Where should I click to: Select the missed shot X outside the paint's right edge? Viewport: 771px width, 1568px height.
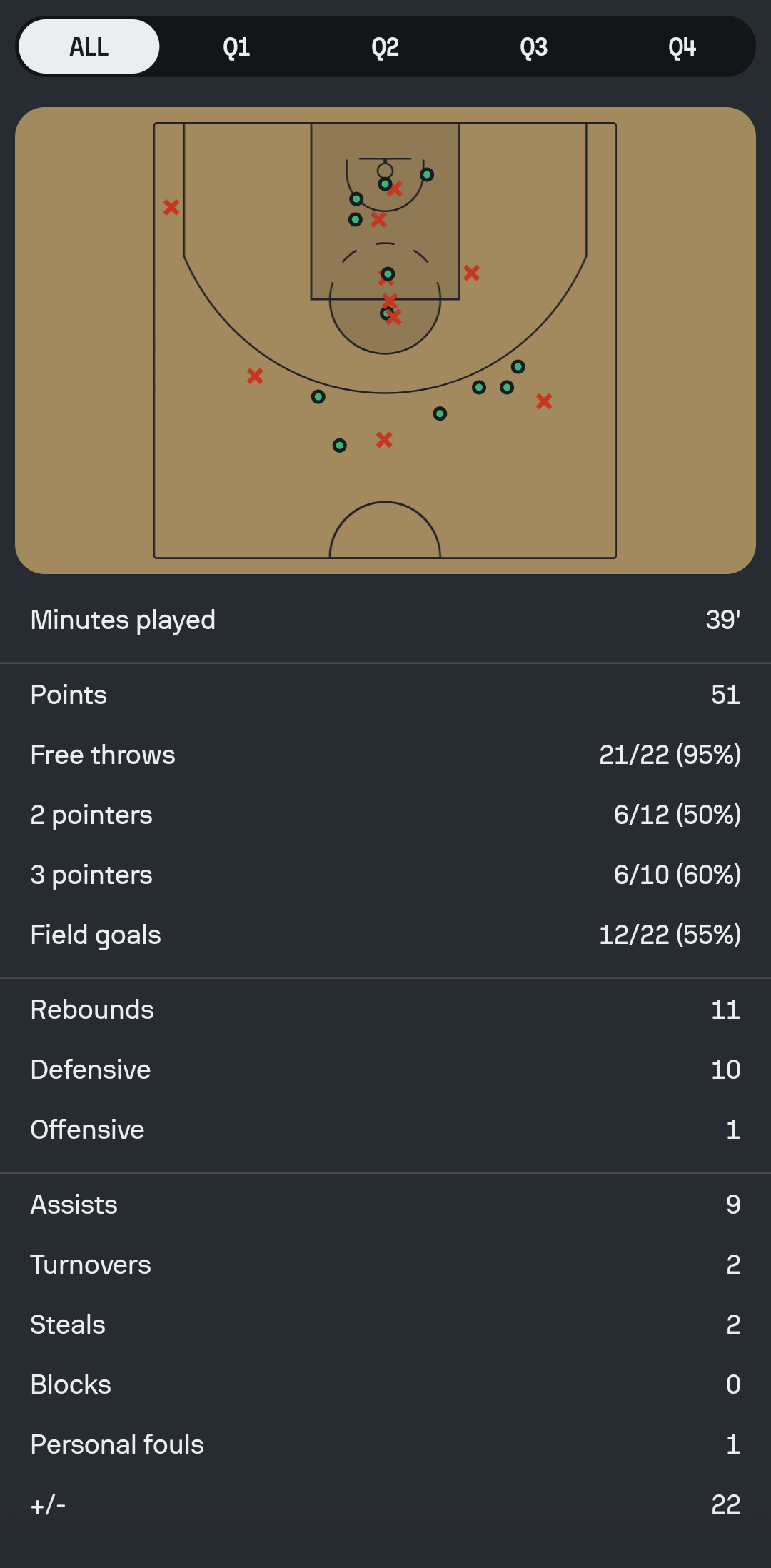(x=471, y=273)
